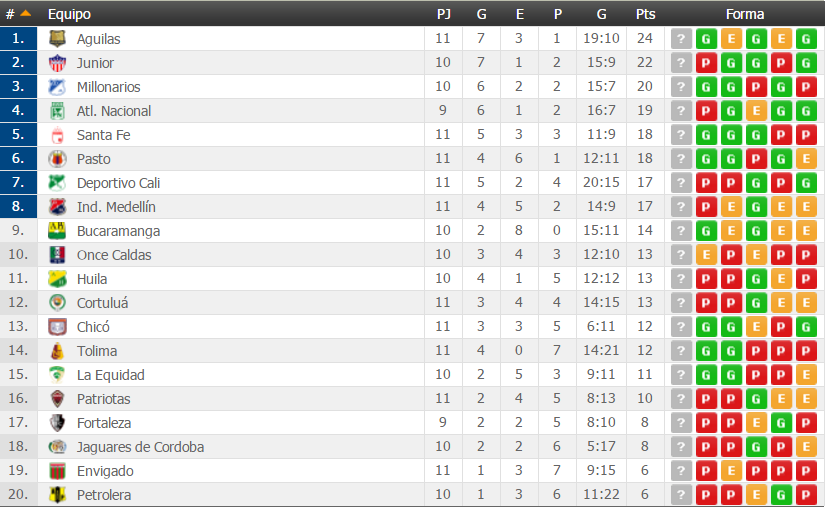Click the Deportivo Cali crest icon
826x508 pixels.
57,183
